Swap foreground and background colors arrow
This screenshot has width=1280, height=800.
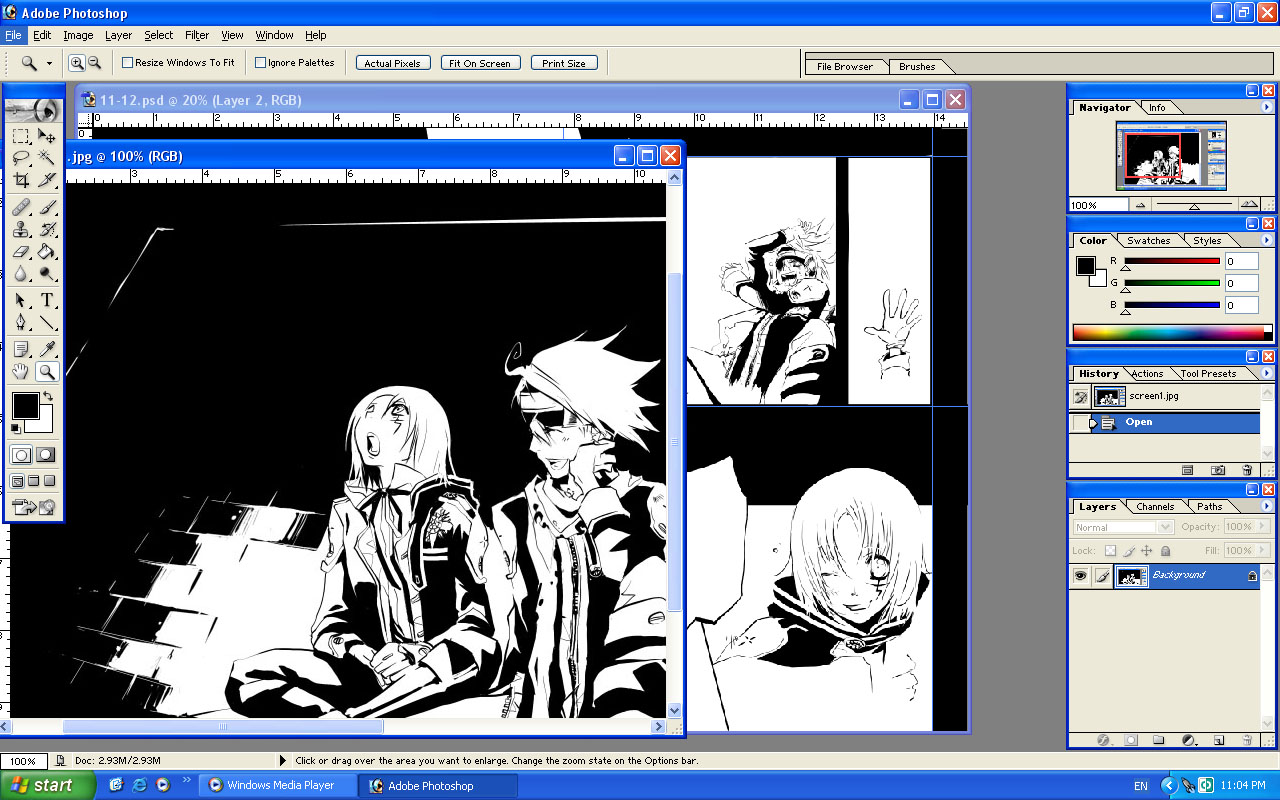point(48,397)
